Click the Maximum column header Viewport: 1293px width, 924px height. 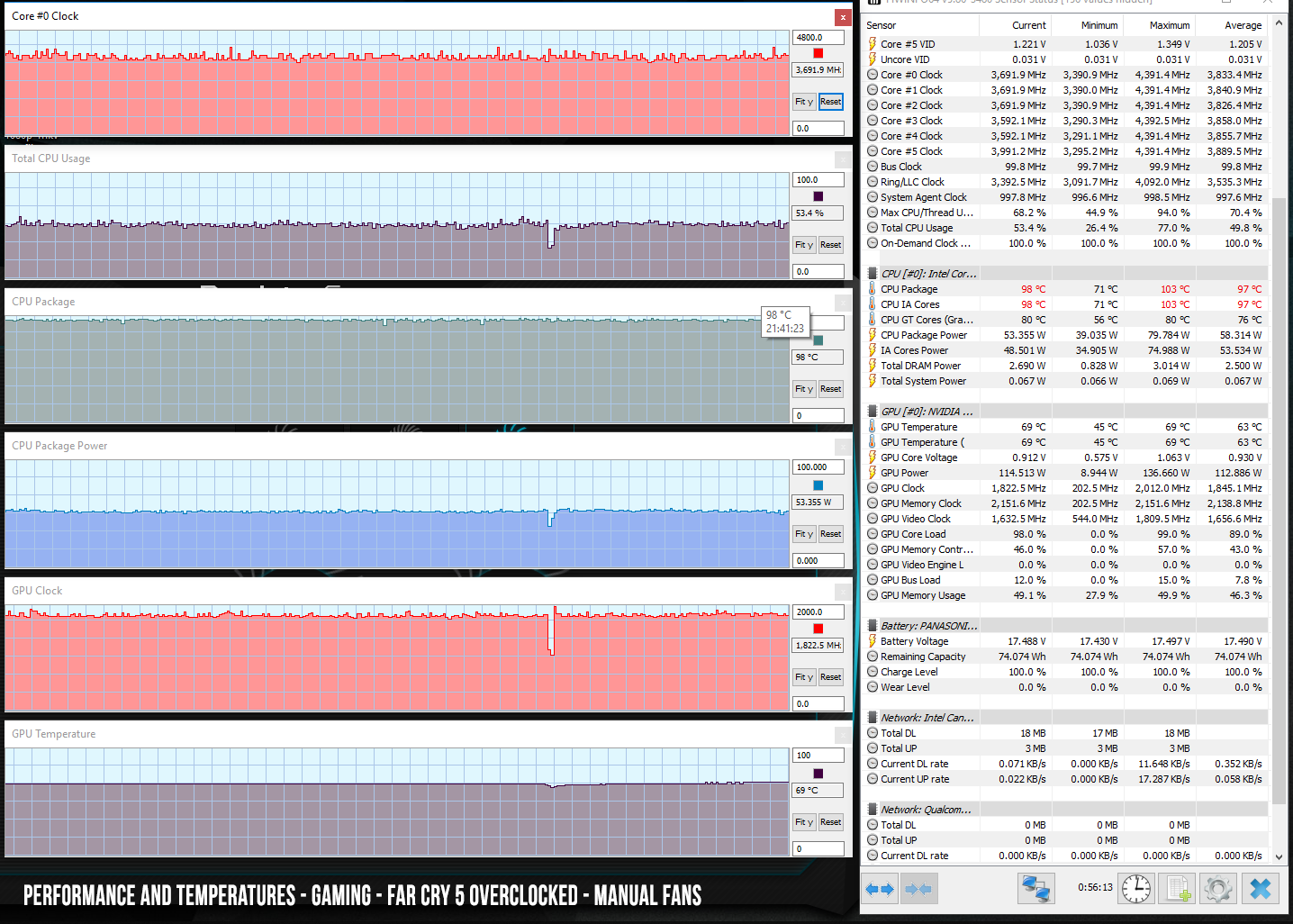pos(1160,25)
